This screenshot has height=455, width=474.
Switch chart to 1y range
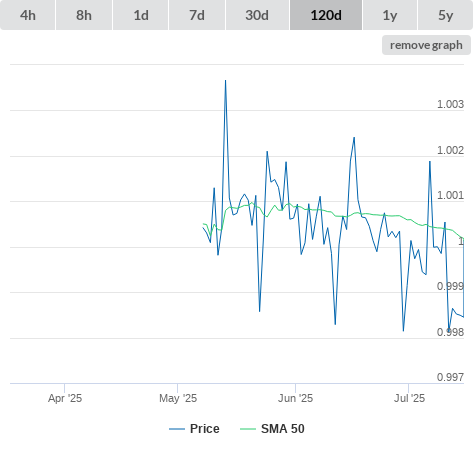point(390,15)
